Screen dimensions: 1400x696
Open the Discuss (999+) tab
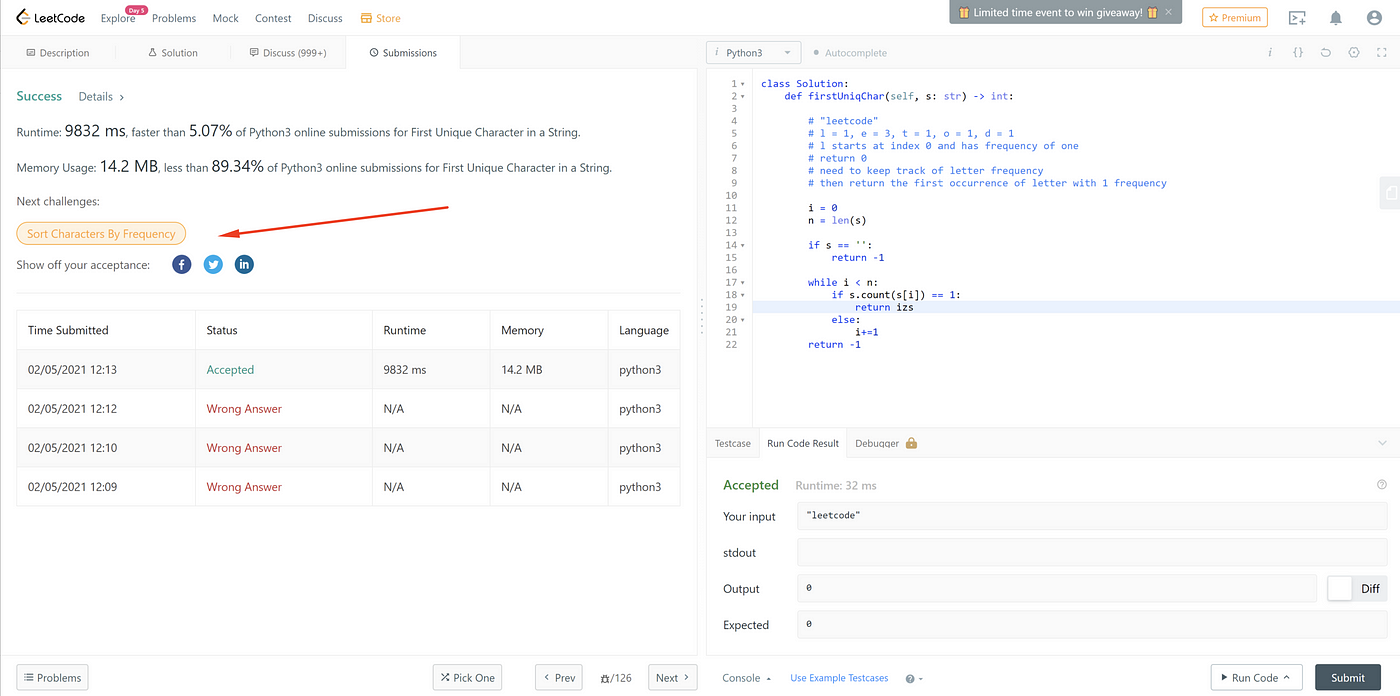288,53
